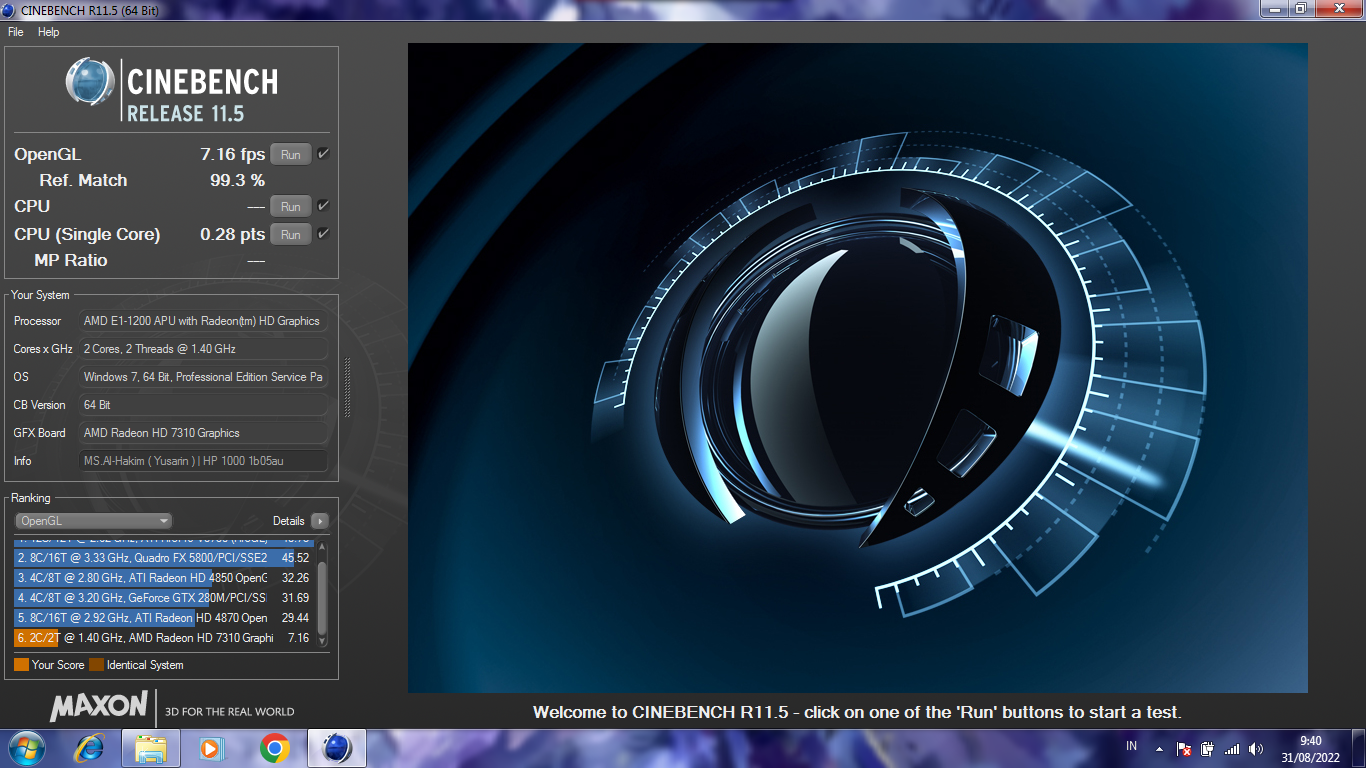Run the OpenGL benchmark test
Viewport: 1366px width, 768px height.
(291, 155)
